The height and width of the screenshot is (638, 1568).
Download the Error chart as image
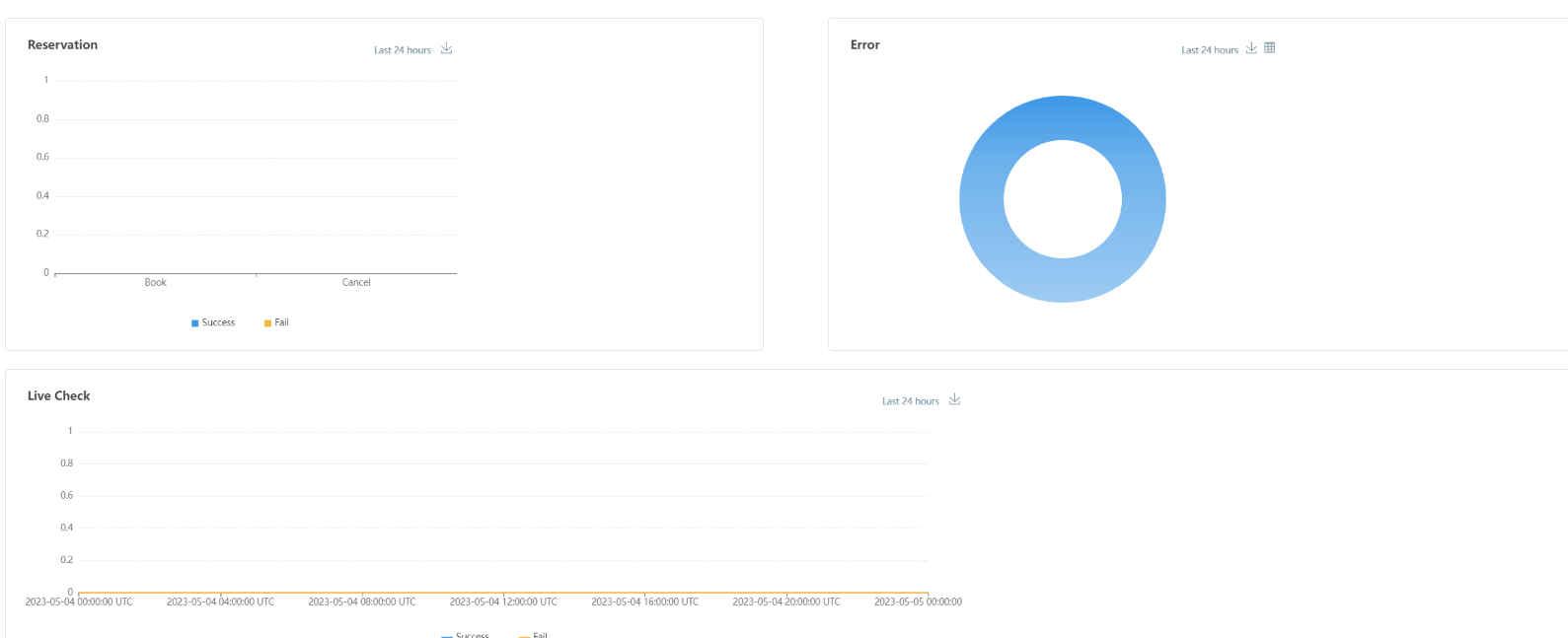tap(1251, 48)
